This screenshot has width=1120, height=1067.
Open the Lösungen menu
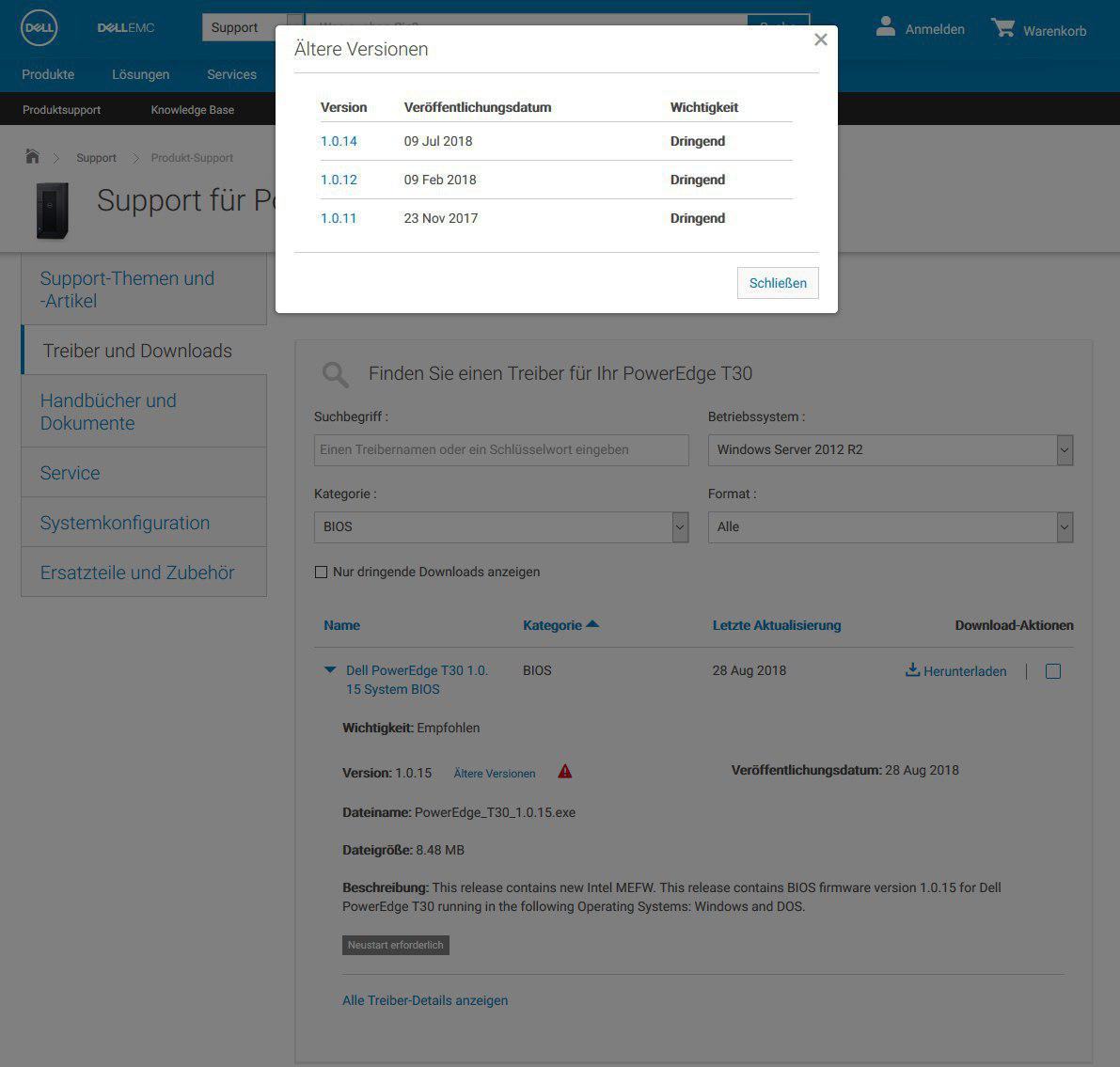click(141, 74)
